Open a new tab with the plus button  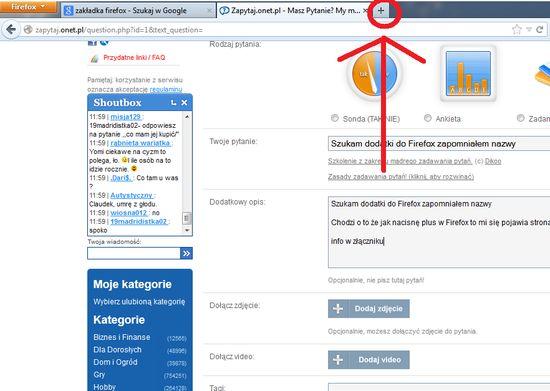[x=381, y=11]
